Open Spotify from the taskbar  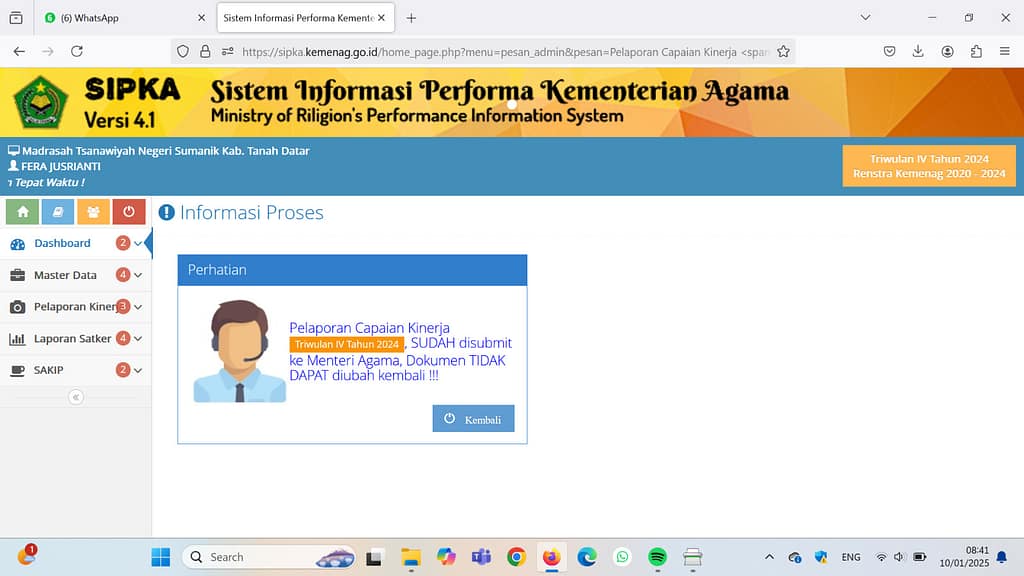tap(657, 557)
